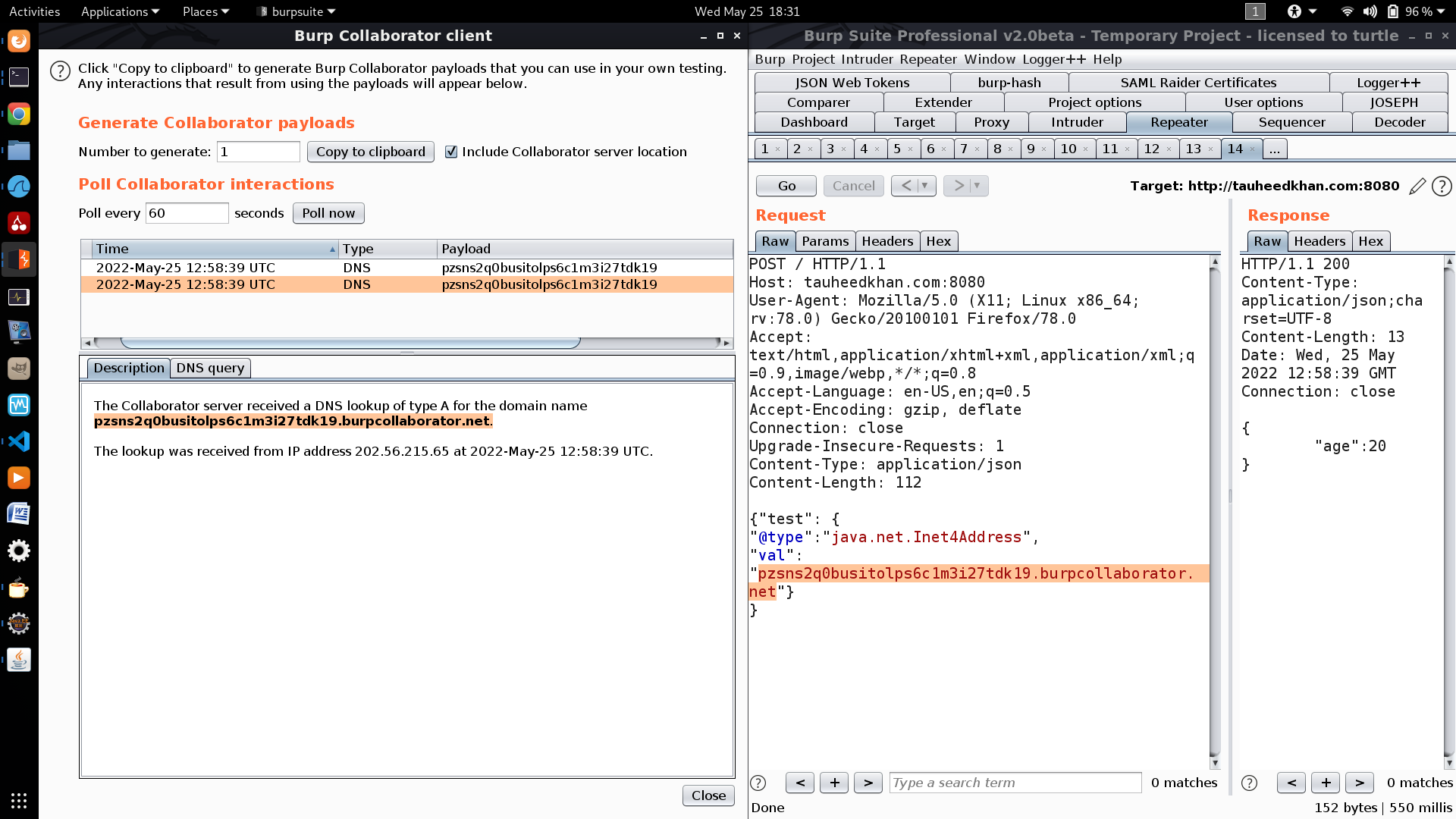This screenshot has height=819, width=1456.
Task: Open Repeater help icon beside target
Action: coord(1442,187)
